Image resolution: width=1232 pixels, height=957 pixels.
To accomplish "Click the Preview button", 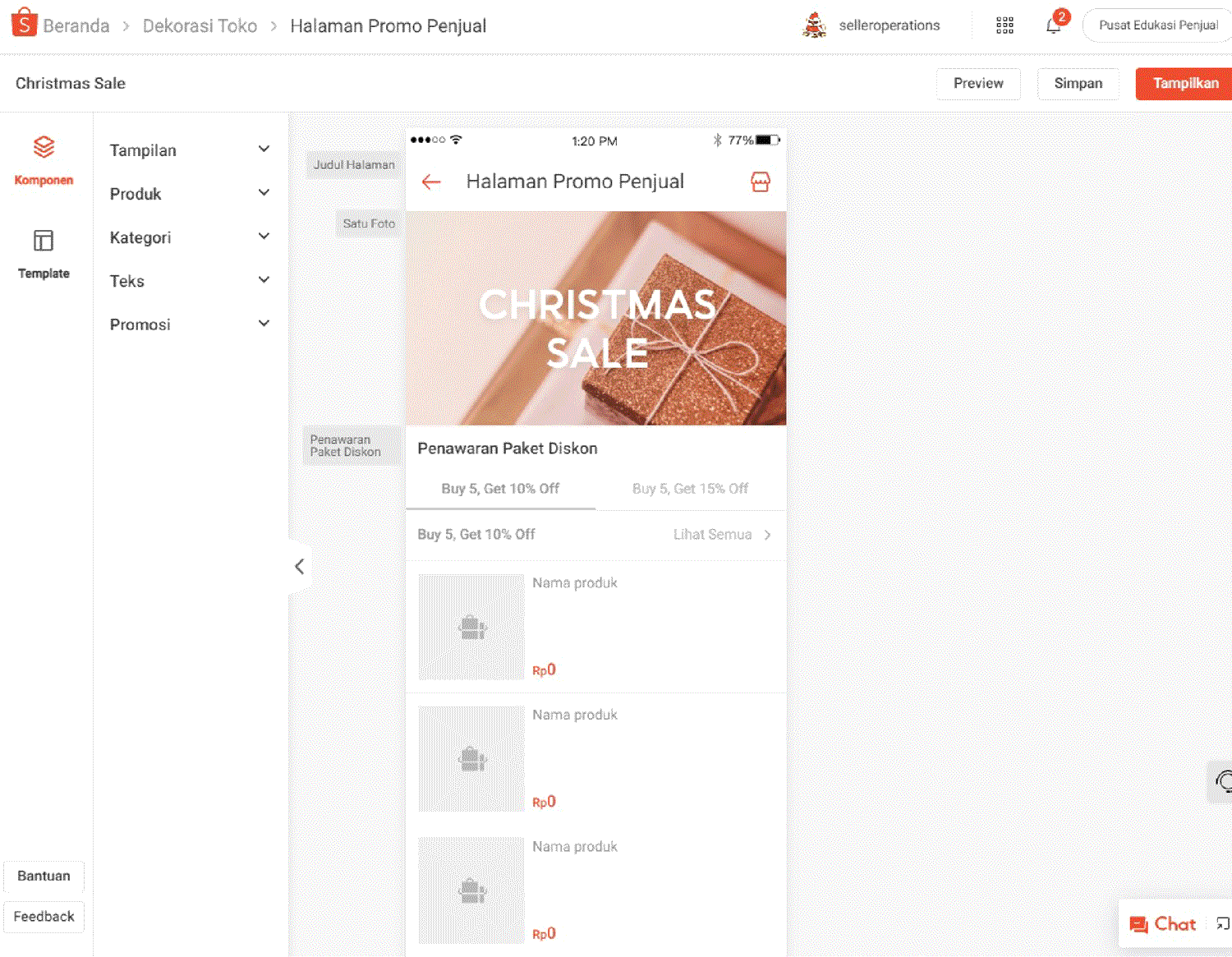I will click(x=978, y=84).
